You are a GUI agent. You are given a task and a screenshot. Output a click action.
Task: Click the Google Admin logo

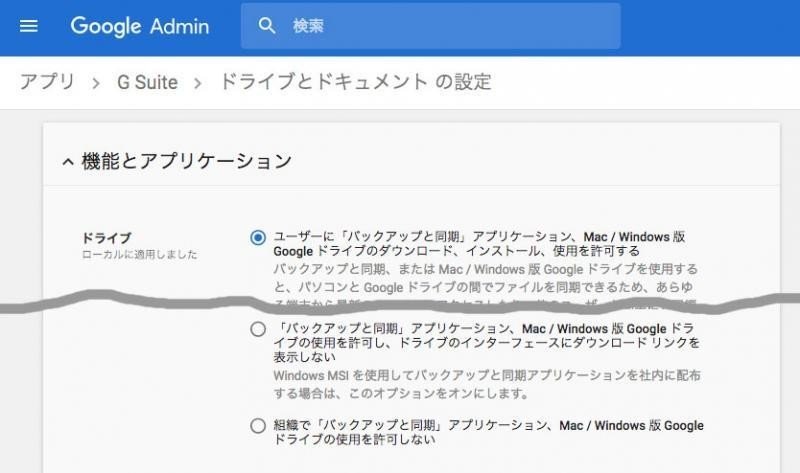140,27
